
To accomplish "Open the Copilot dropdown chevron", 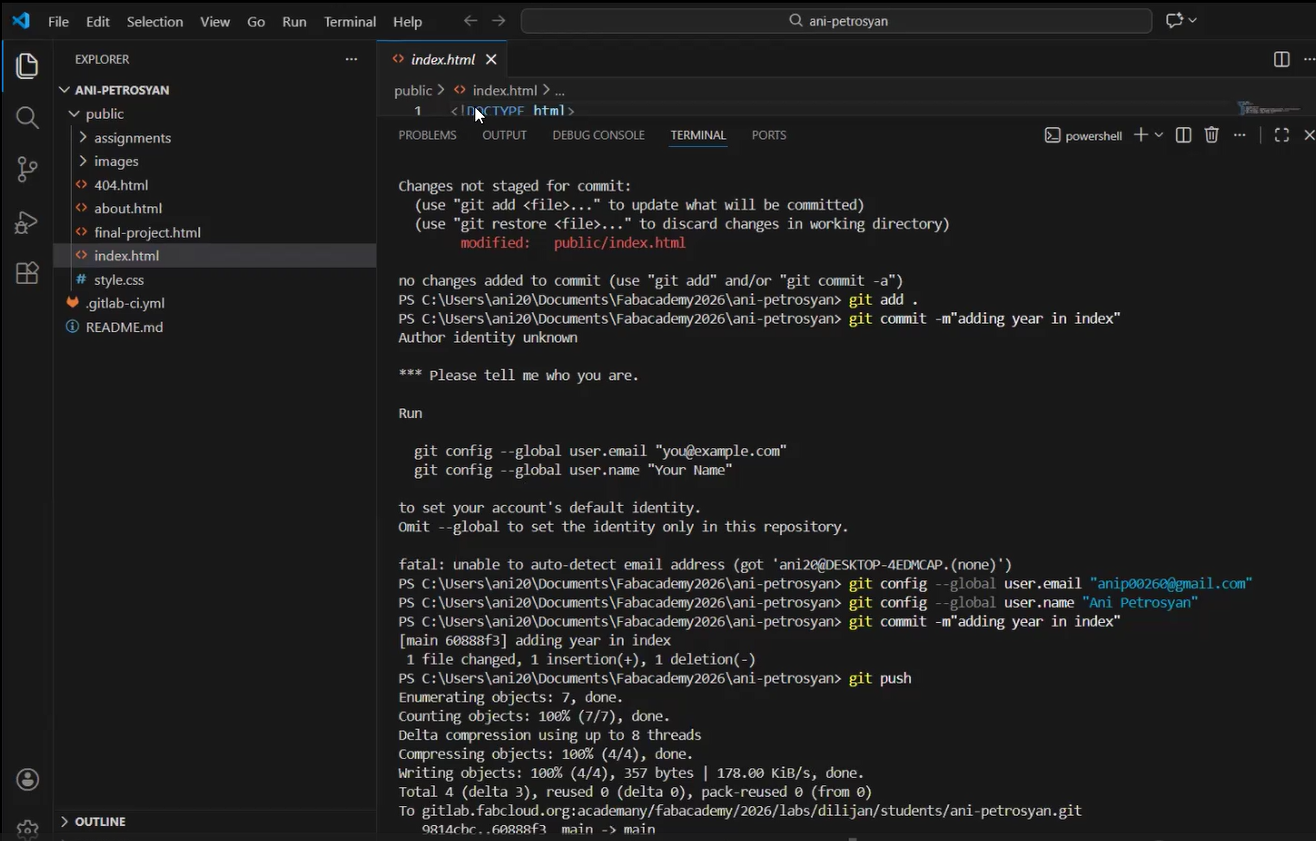I will pos(1193,21).
